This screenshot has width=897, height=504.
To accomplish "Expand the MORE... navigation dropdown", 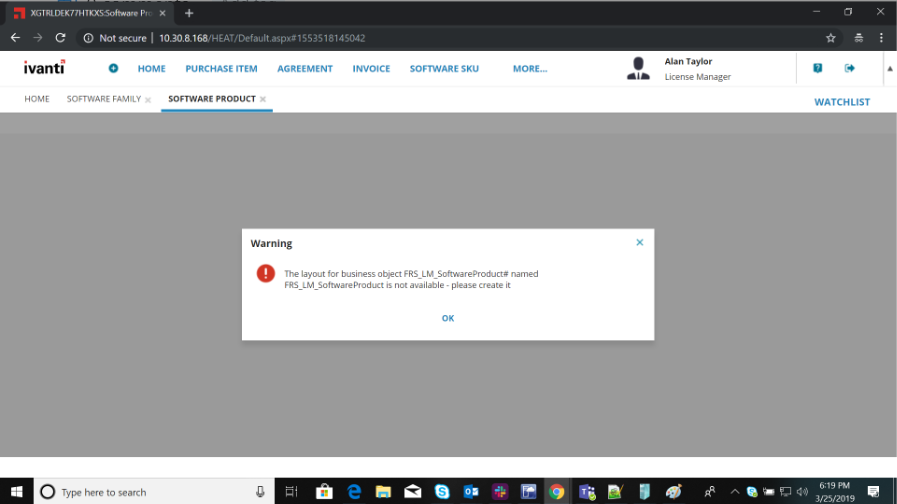I will pos(529,69).
